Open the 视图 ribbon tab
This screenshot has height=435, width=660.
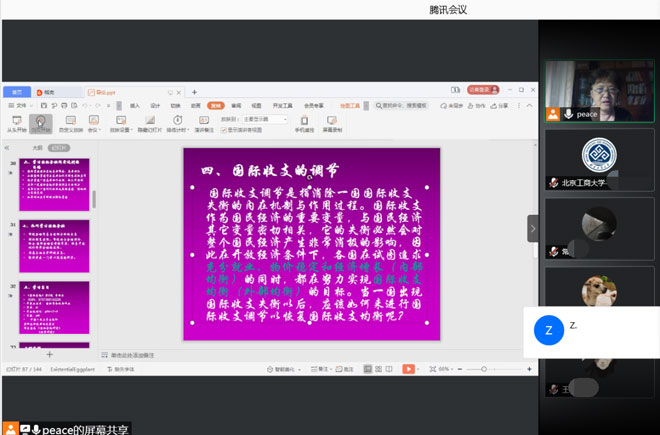coord(256,105)
